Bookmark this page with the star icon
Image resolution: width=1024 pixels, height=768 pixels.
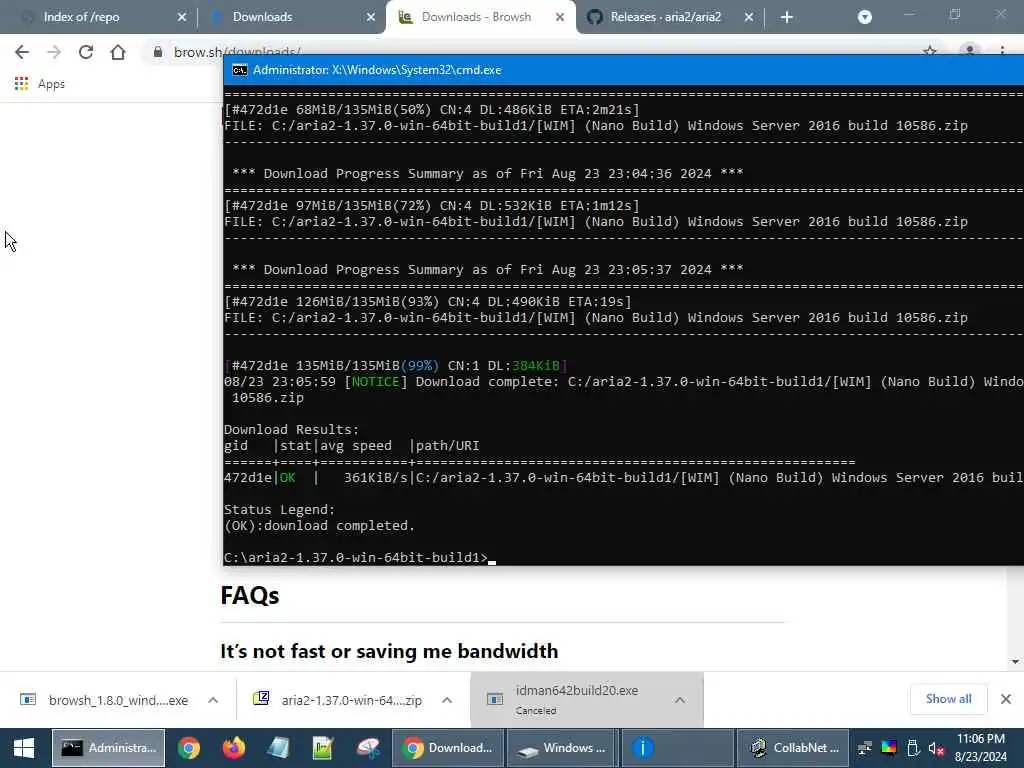coord(930,51)
